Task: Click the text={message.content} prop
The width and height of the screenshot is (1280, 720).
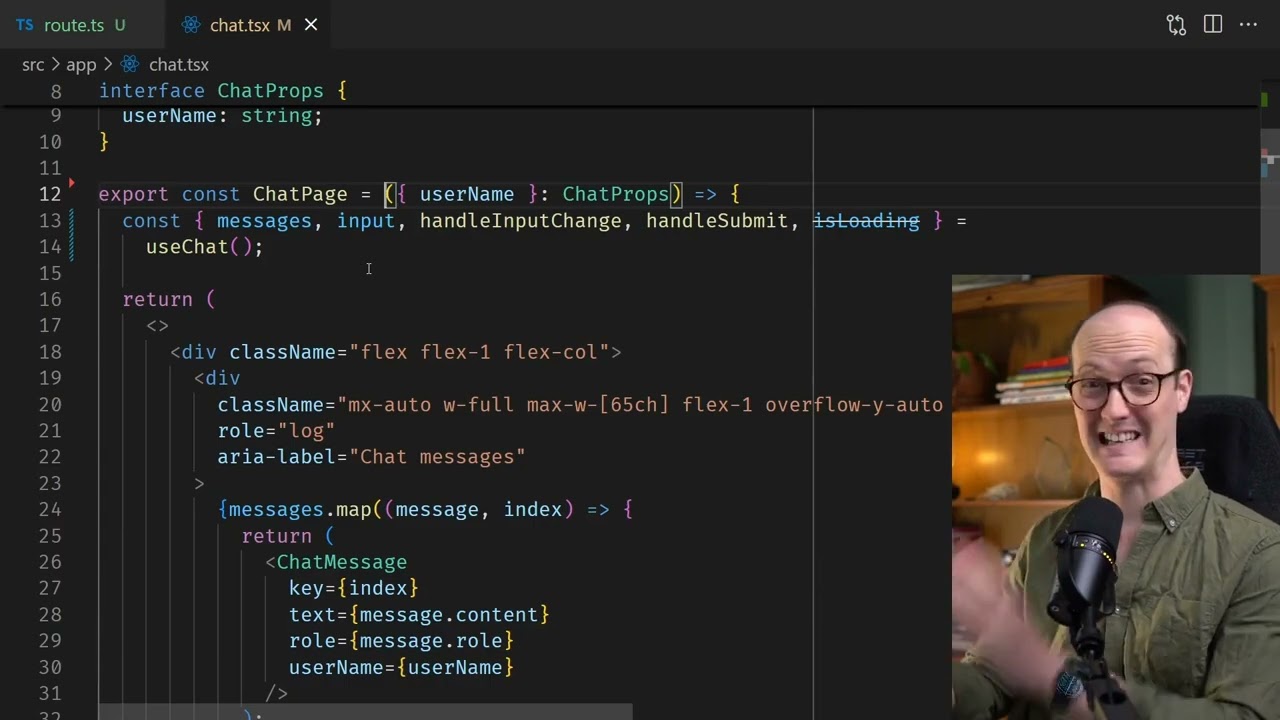Action: point(419,615)
